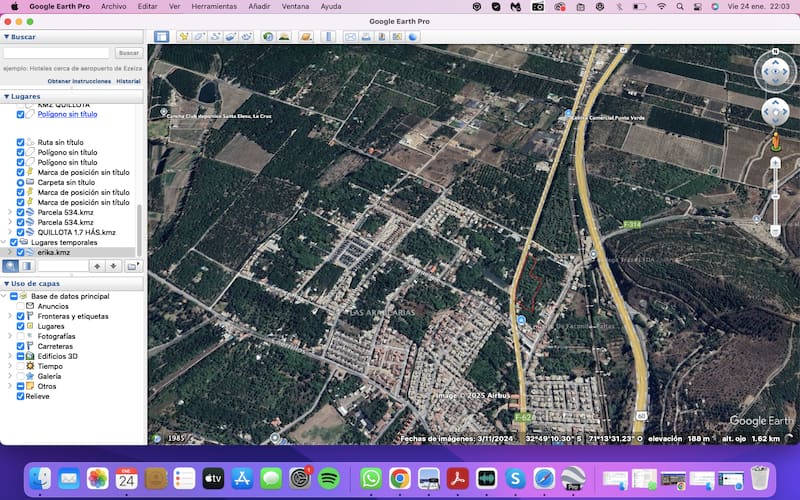Select the record a tour tool
800x500 pixels.
pos(246,37)
